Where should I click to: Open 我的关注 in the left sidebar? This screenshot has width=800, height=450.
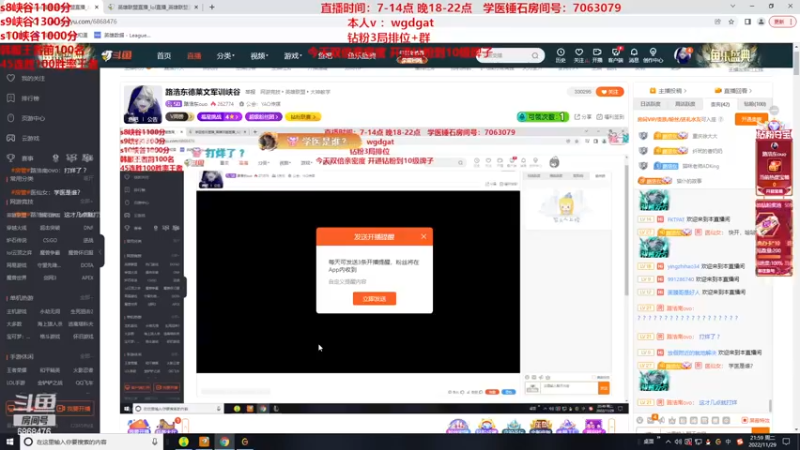coord(27,79)
